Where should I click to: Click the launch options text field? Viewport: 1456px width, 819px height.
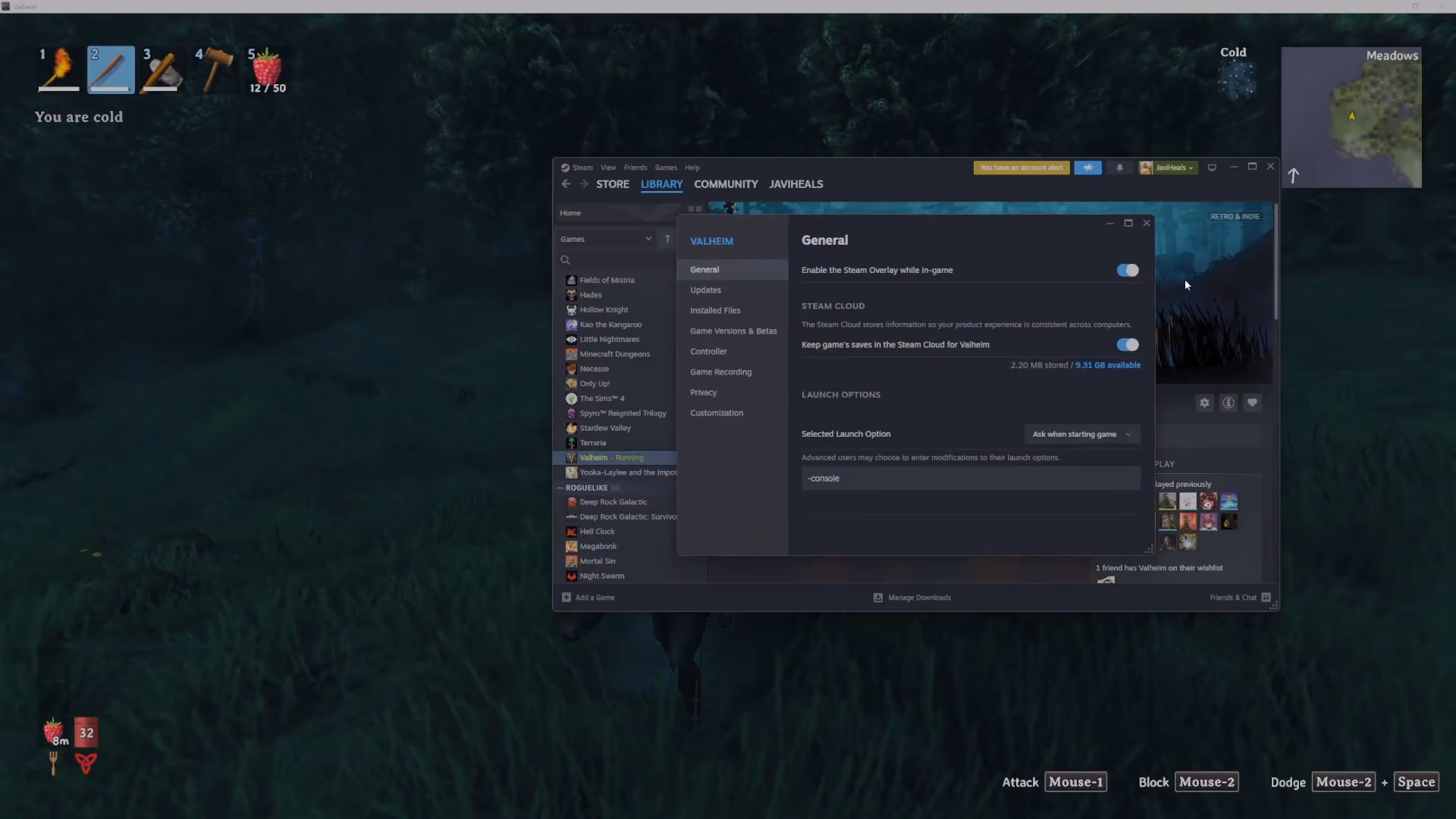[971, 479]
